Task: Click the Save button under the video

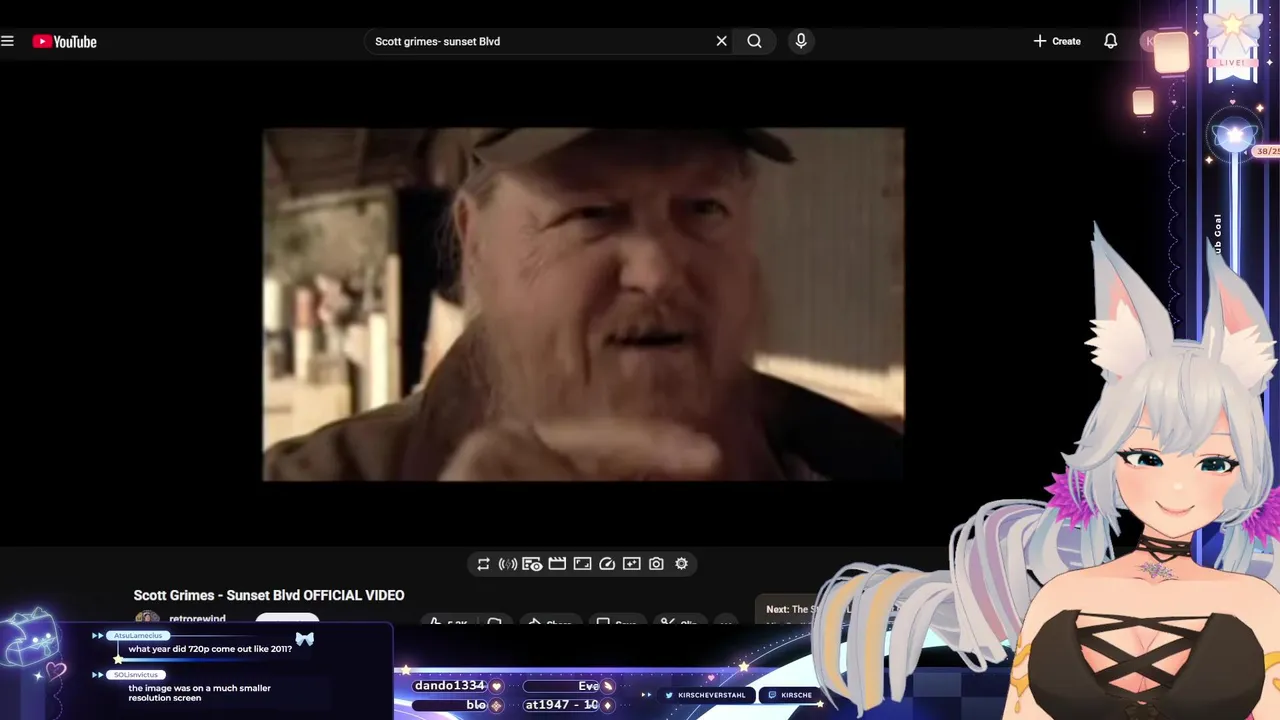Action: 616,622
